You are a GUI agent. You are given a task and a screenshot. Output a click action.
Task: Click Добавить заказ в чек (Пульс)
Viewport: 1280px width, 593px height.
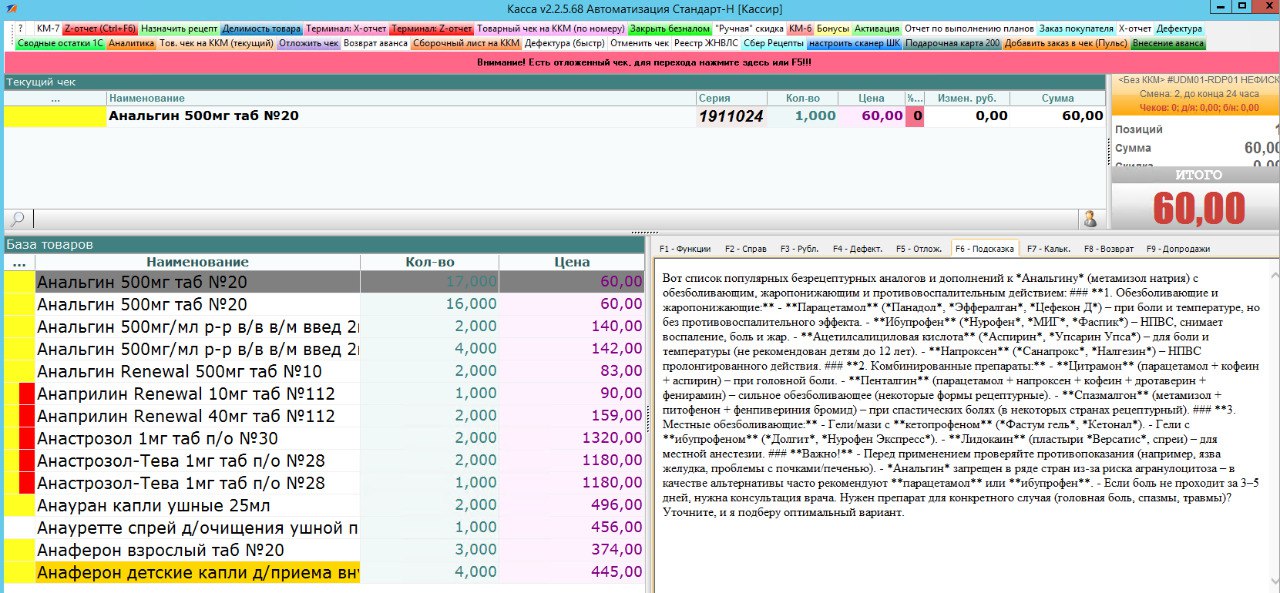click(x=1066, y=43)
